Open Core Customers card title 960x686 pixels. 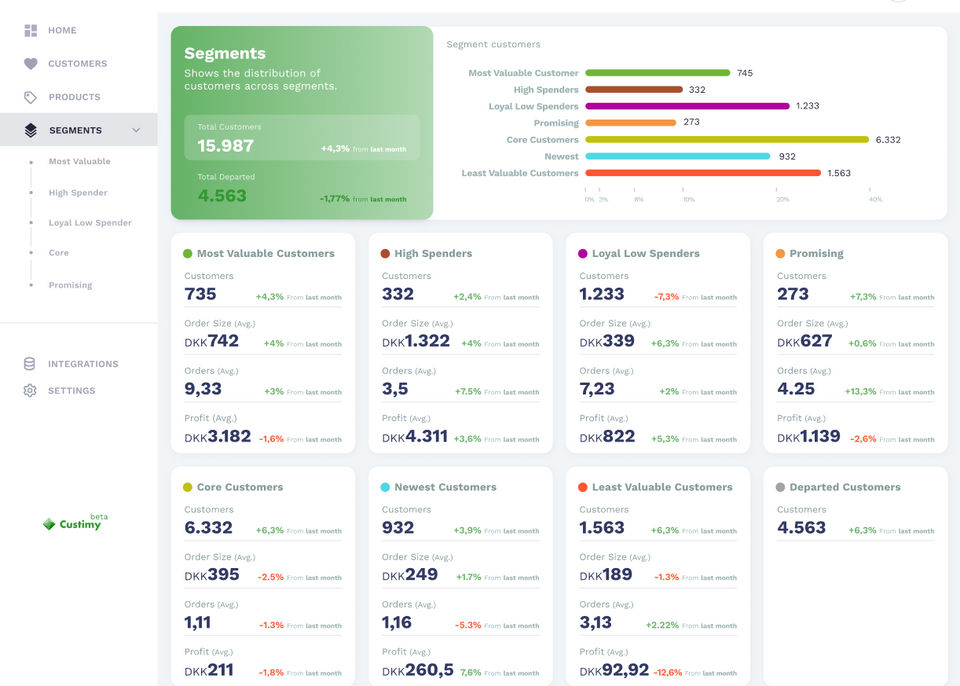[x=240, y=487]
